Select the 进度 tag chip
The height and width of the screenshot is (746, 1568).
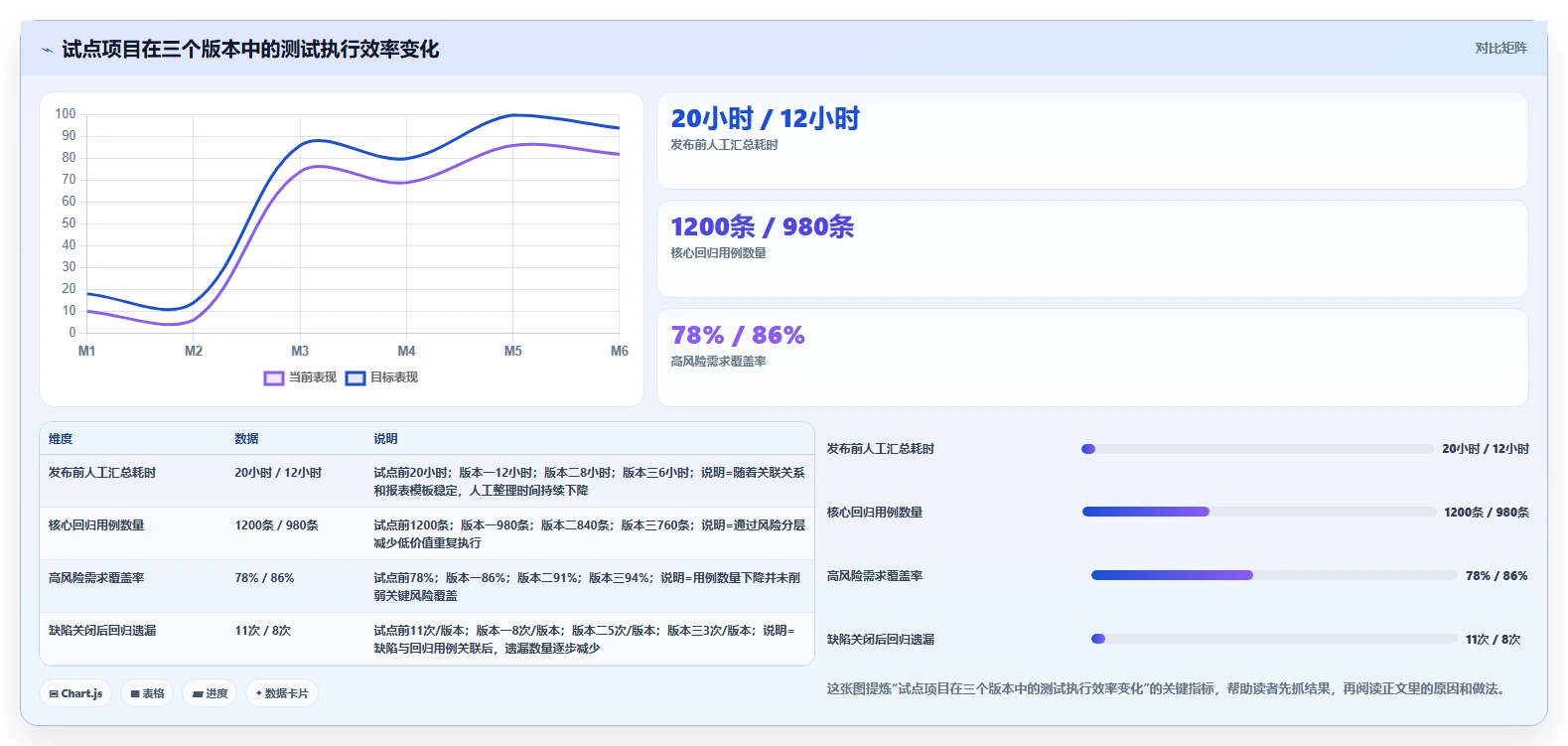(x=211, y=693)
